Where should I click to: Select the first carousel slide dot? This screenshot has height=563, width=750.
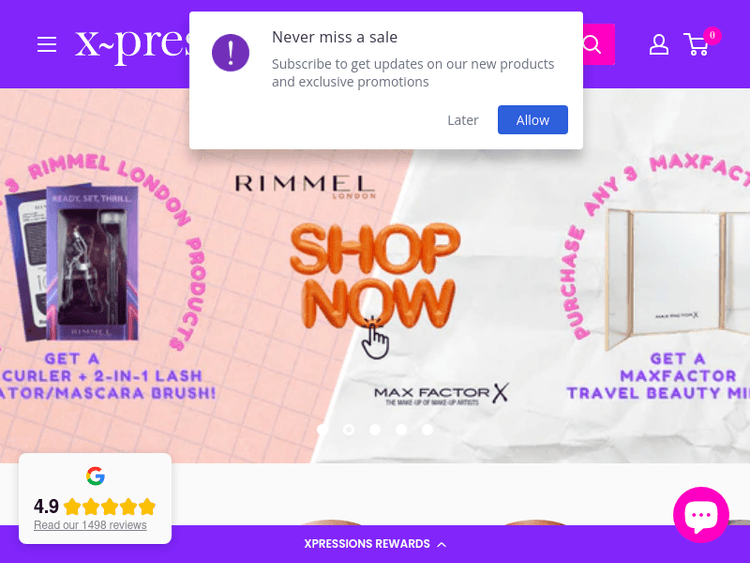pos(323,430)
